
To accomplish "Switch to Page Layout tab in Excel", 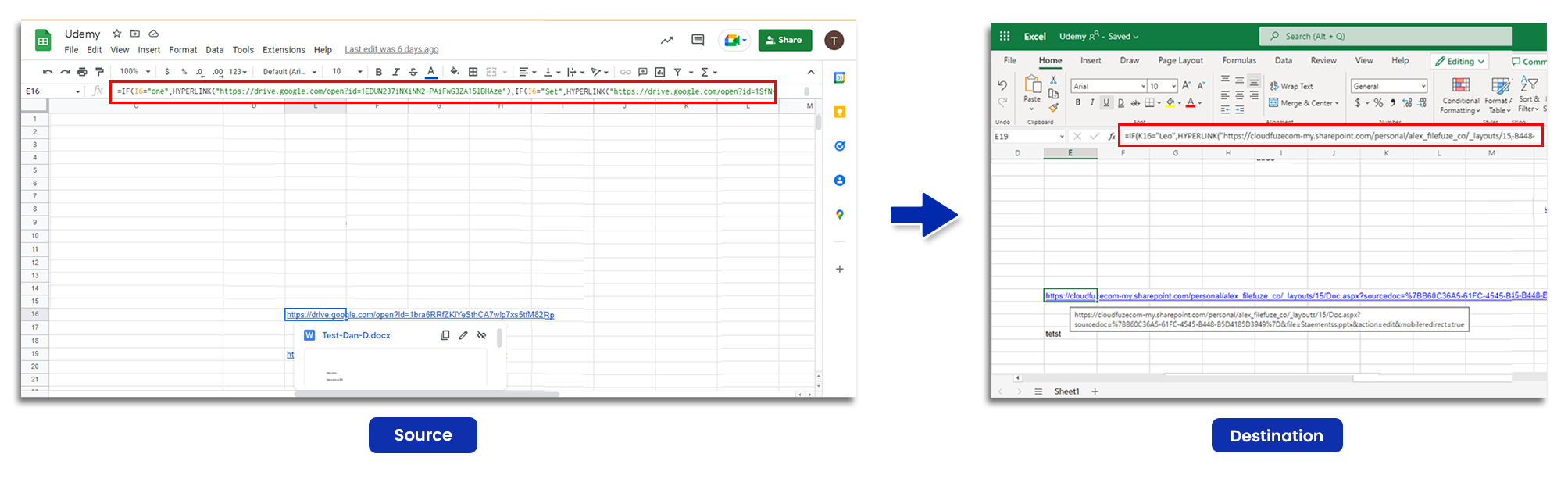I will tap(1180, 60).
